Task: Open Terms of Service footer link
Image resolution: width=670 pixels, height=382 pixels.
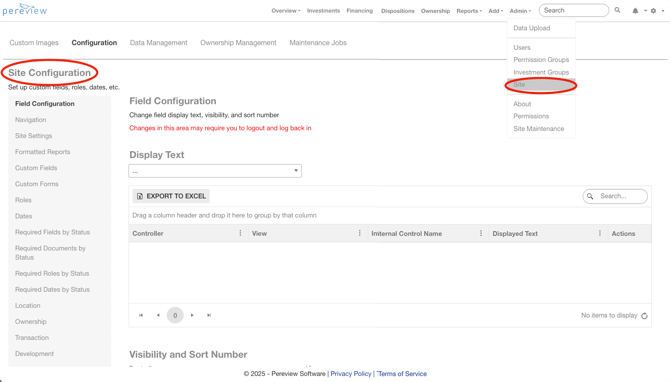Action: tap(402, 374)
